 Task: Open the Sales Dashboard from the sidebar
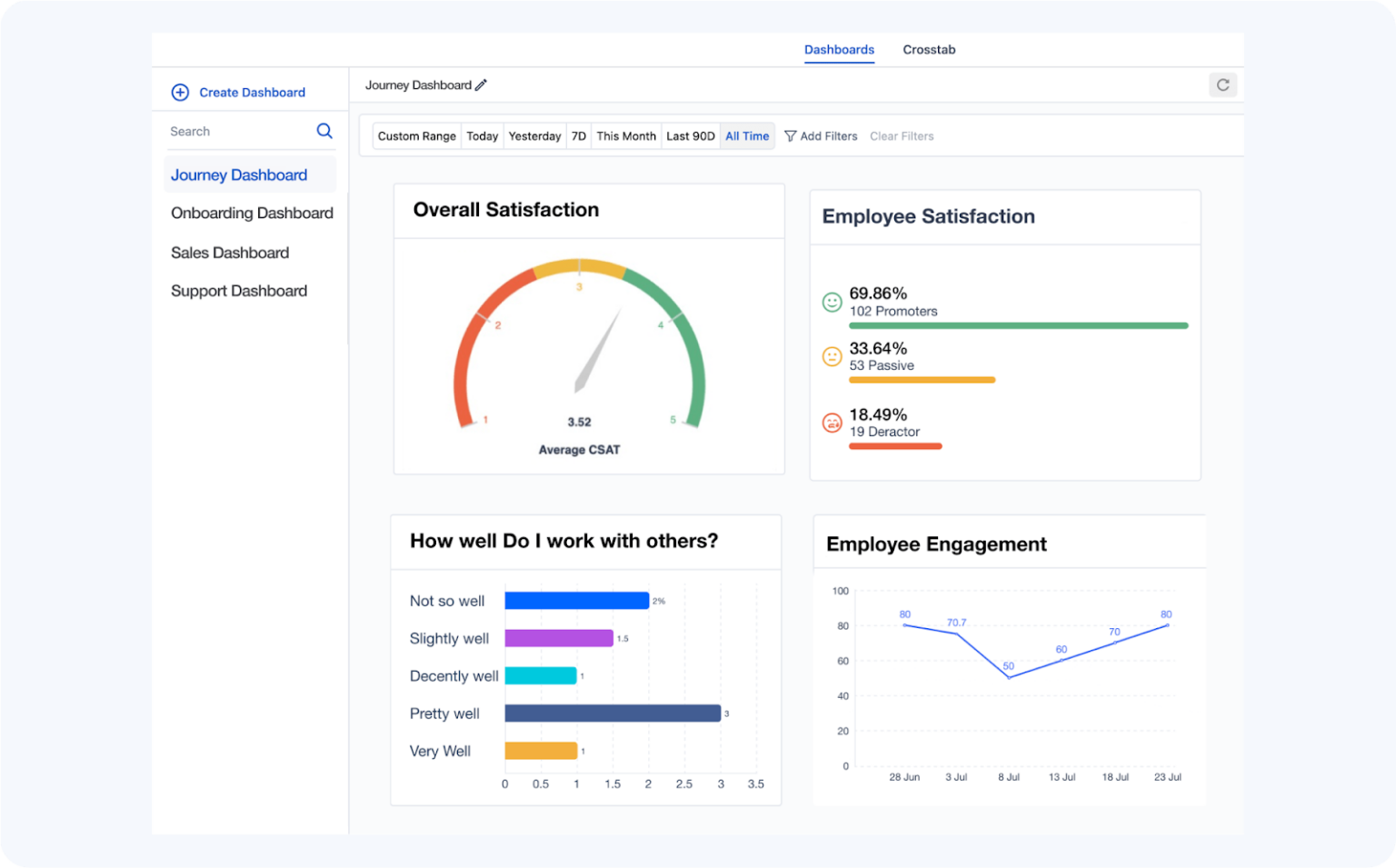[x=229, y=253]
